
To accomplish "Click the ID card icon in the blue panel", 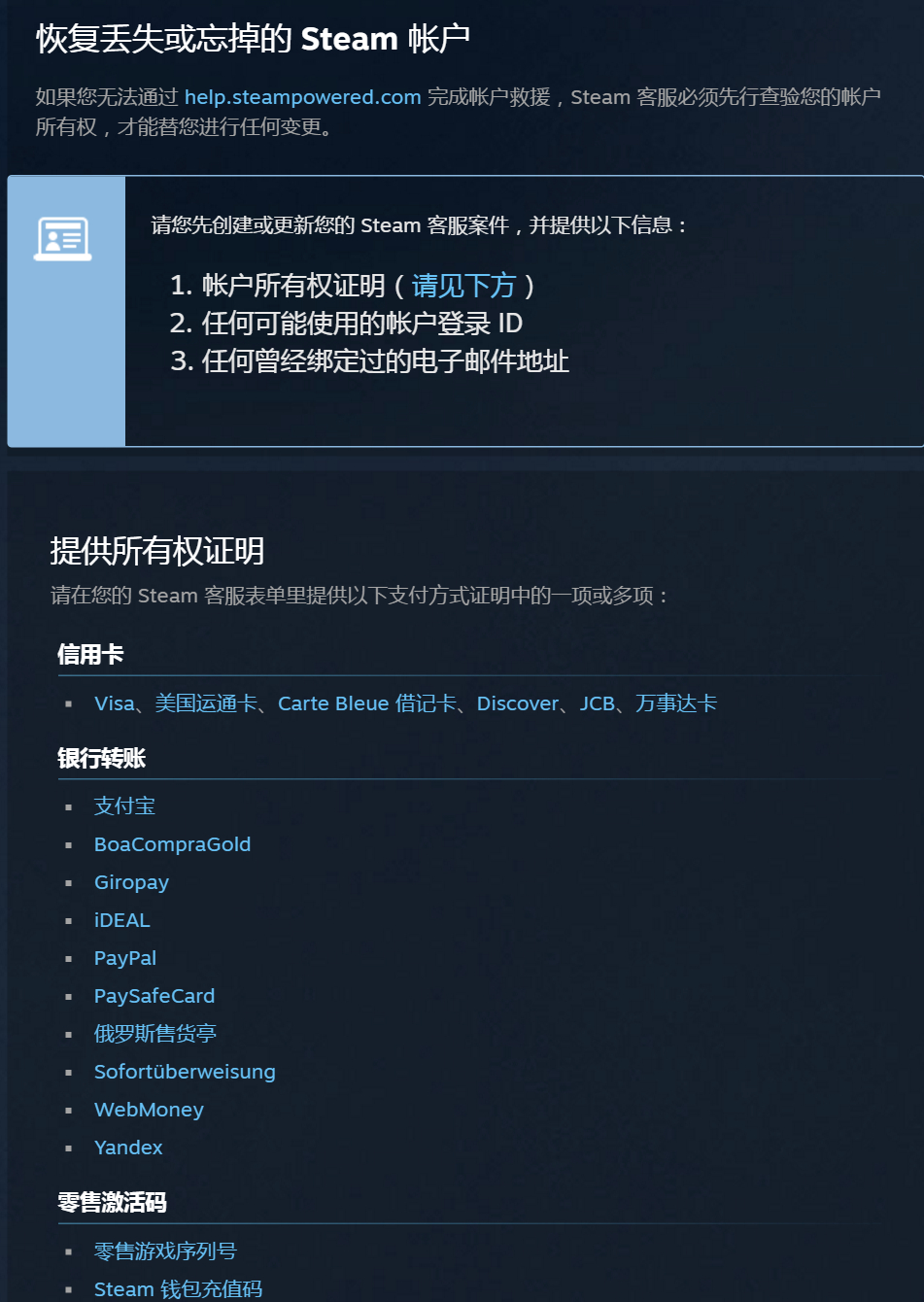I will click(63, 239).
